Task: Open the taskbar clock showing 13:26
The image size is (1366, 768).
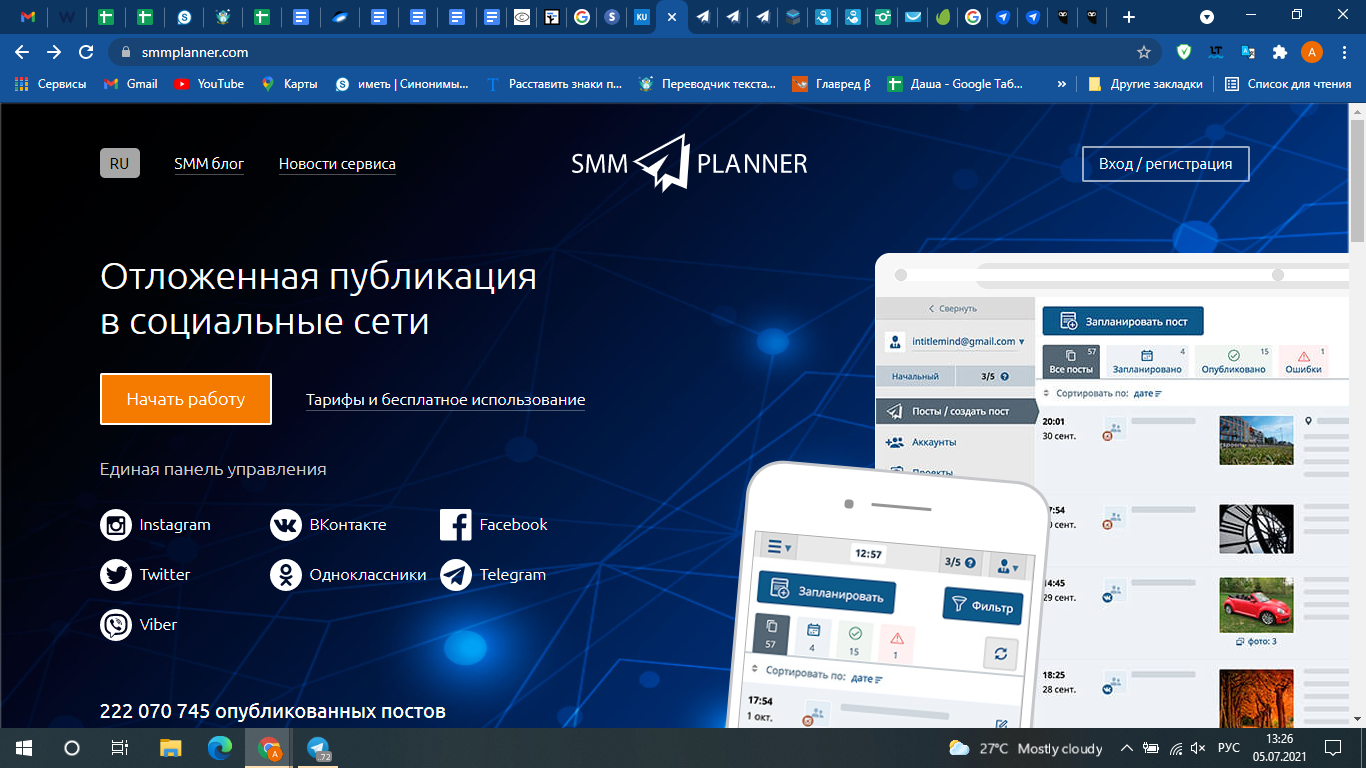Action: (1280, 748)
